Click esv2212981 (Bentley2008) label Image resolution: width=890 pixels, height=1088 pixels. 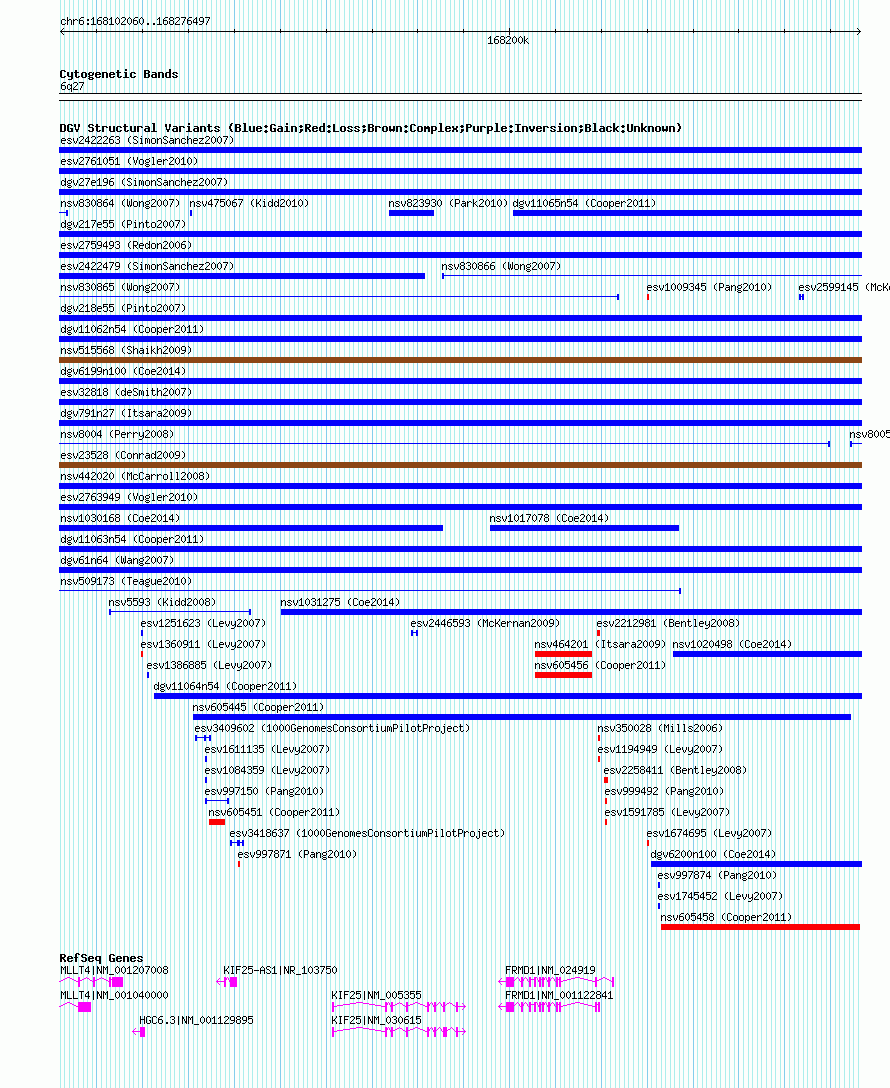tap(668, 623)
